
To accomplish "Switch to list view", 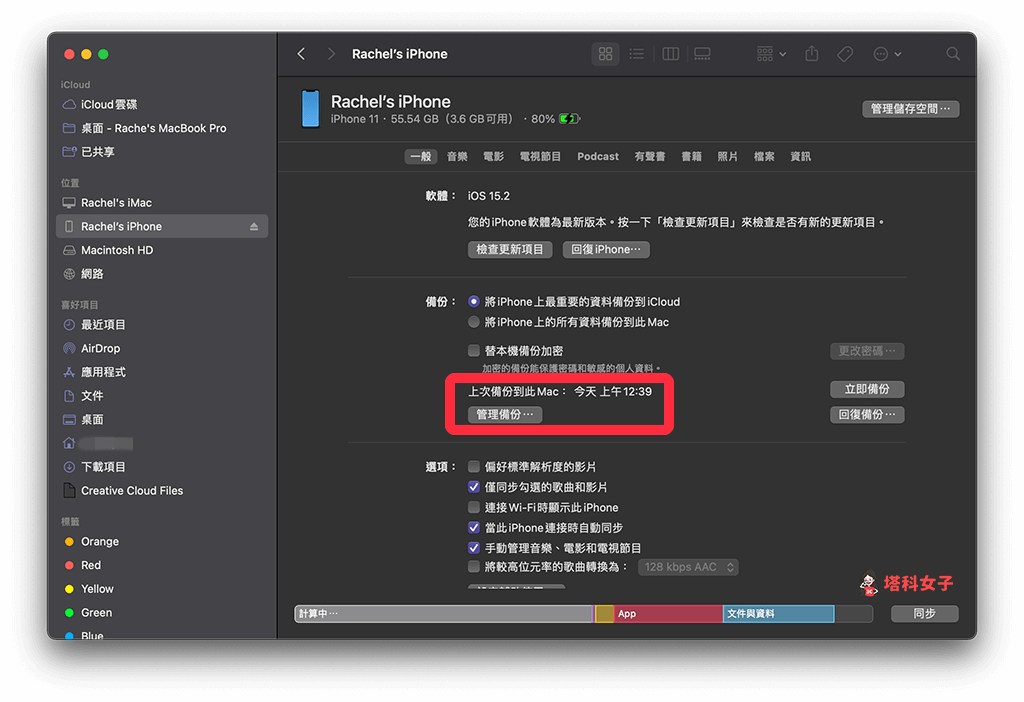I will [x=637, y=54].
